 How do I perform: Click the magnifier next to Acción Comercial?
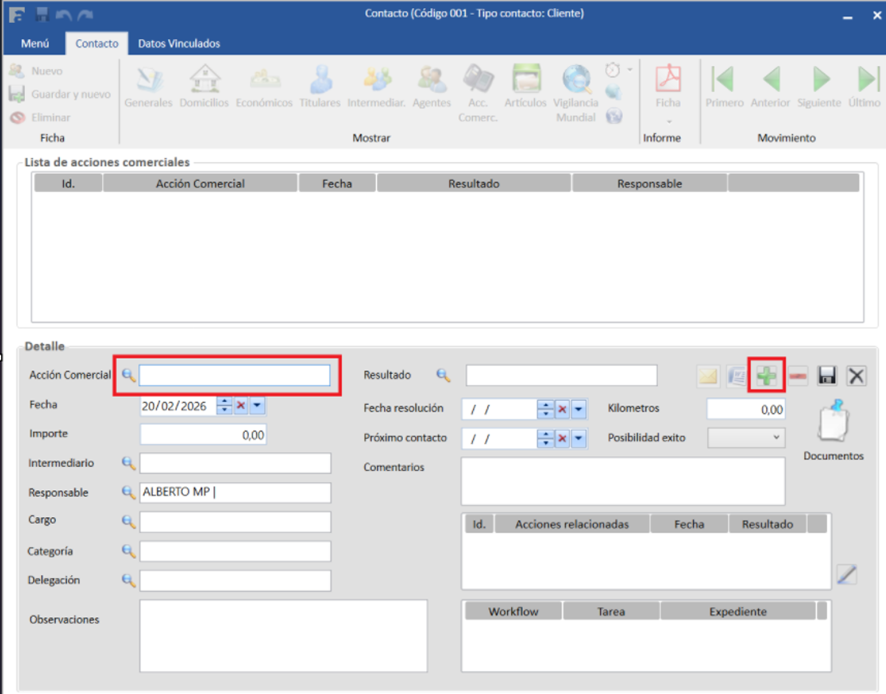coord(128,375)
